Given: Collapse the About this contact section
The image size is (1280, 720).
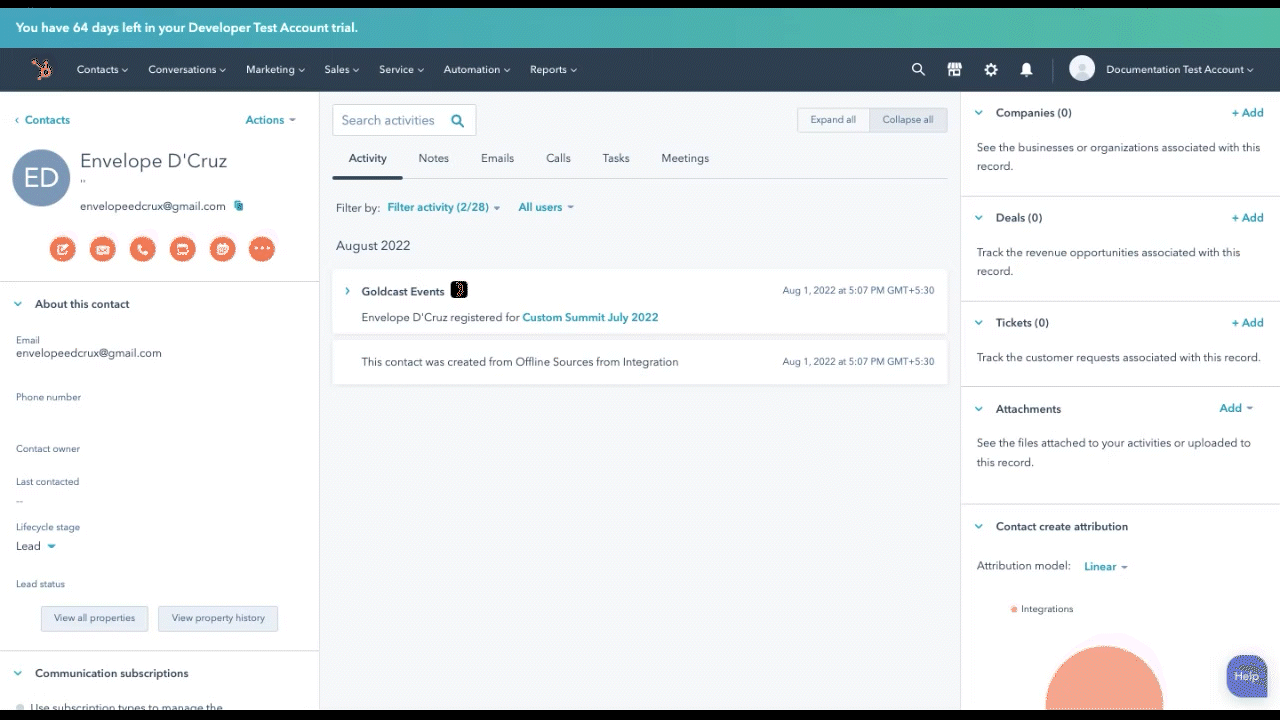Looking at the screenshot, I should (x=18, y=304).
